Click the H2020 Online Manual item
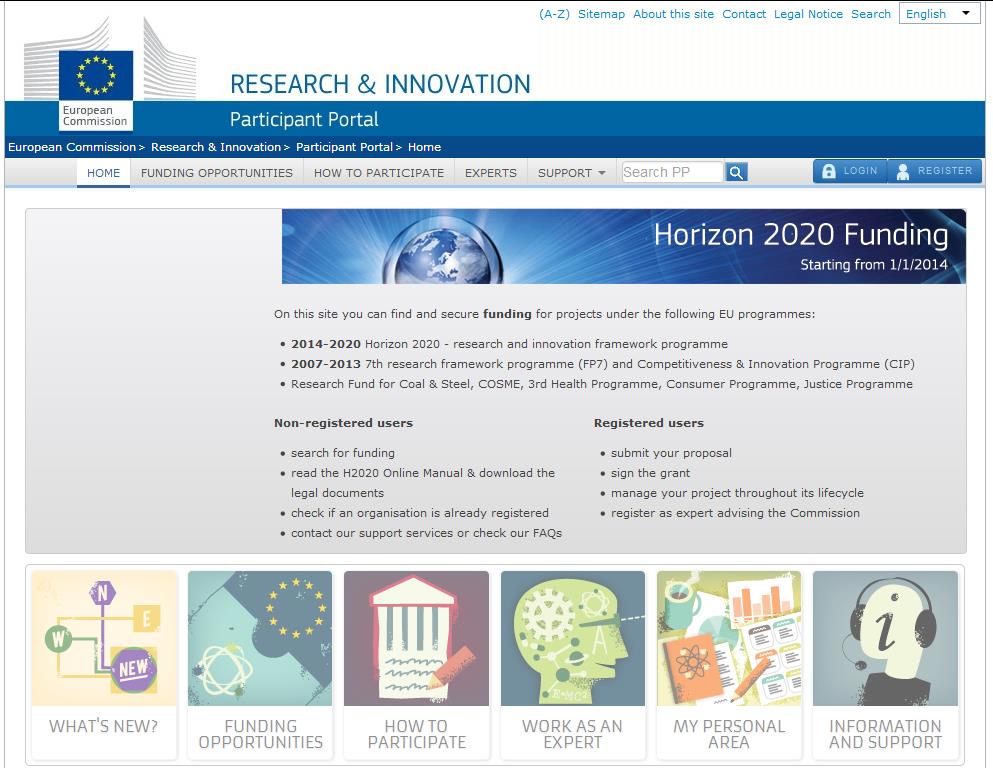The height and width of the screenshot is (768, 993). [423, 482]
